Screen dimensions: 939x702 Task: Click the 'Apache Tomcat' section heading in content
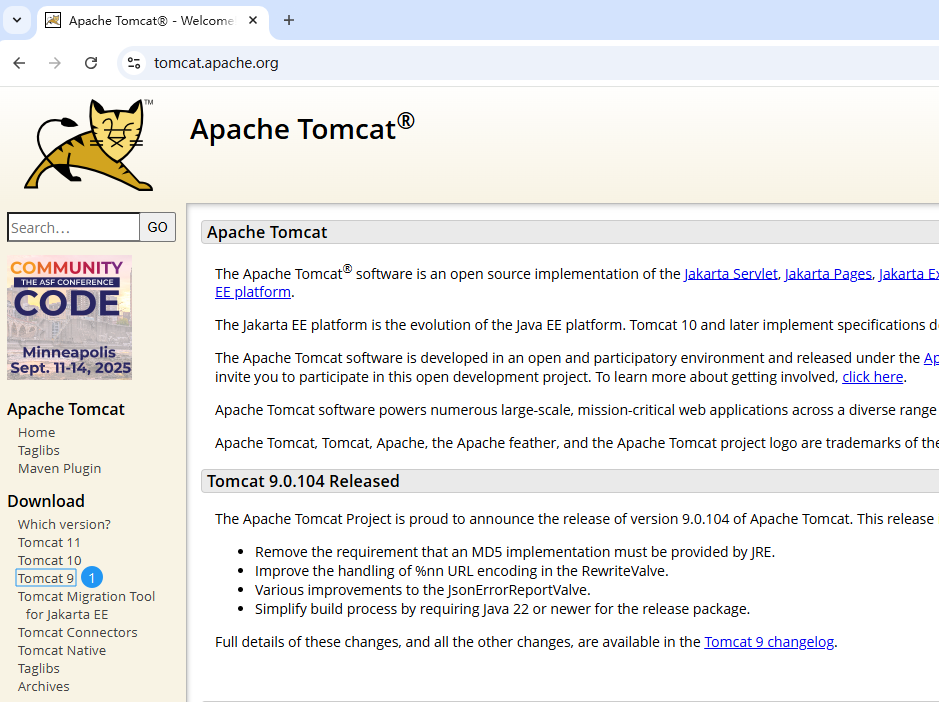coord(267,232)
